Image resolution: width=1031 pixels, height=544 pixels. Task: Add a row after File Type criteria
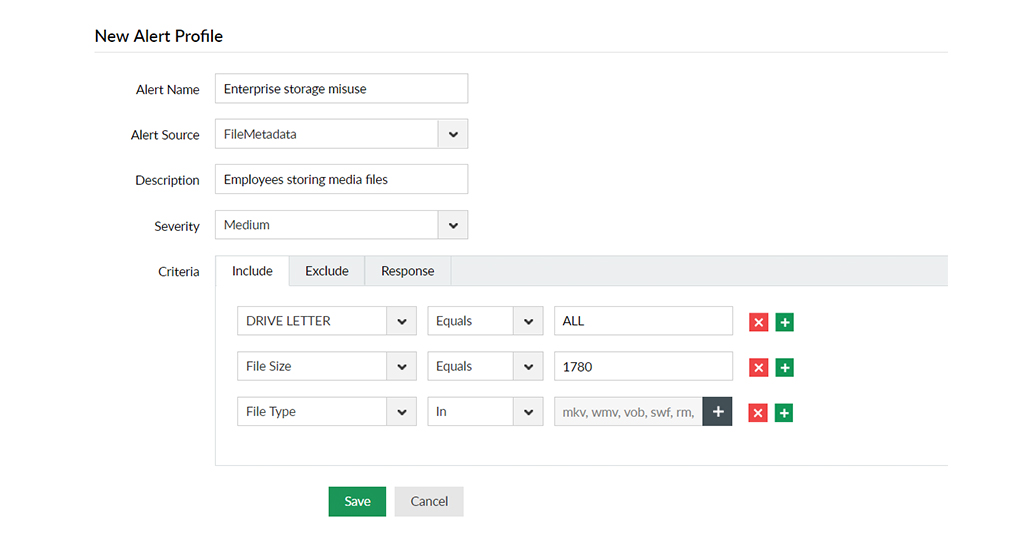coord(785,412)
